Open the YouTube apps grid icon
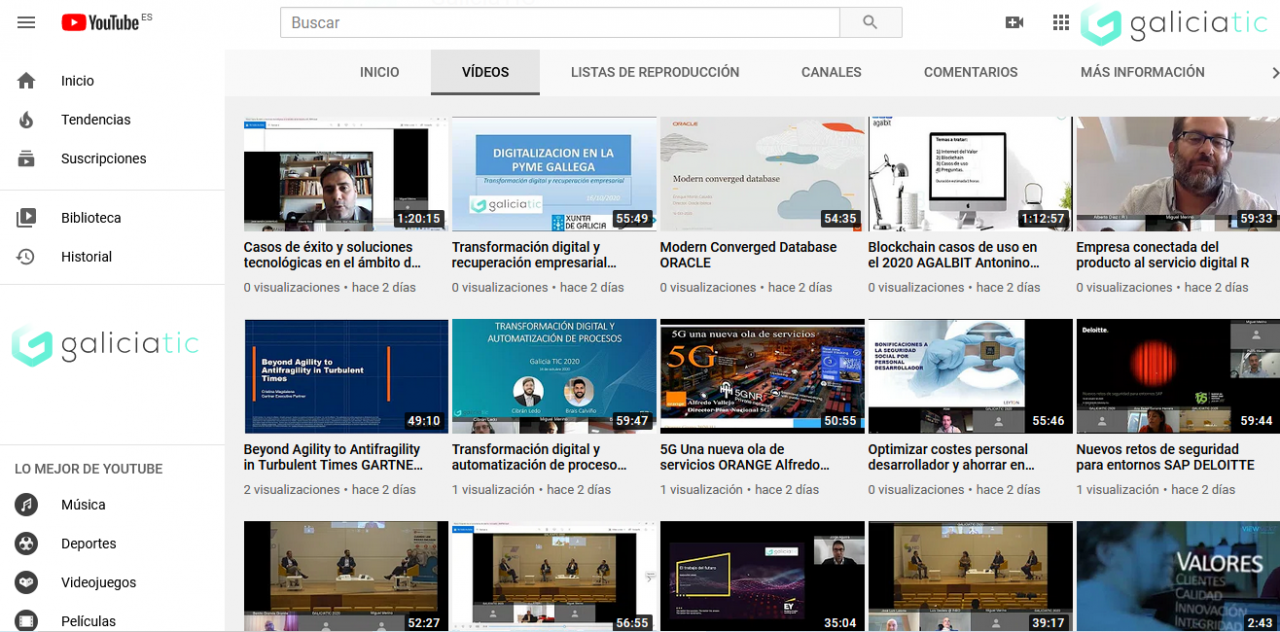The height and width of the screenshot is (632, 1280). click(x=1061, y=22)
